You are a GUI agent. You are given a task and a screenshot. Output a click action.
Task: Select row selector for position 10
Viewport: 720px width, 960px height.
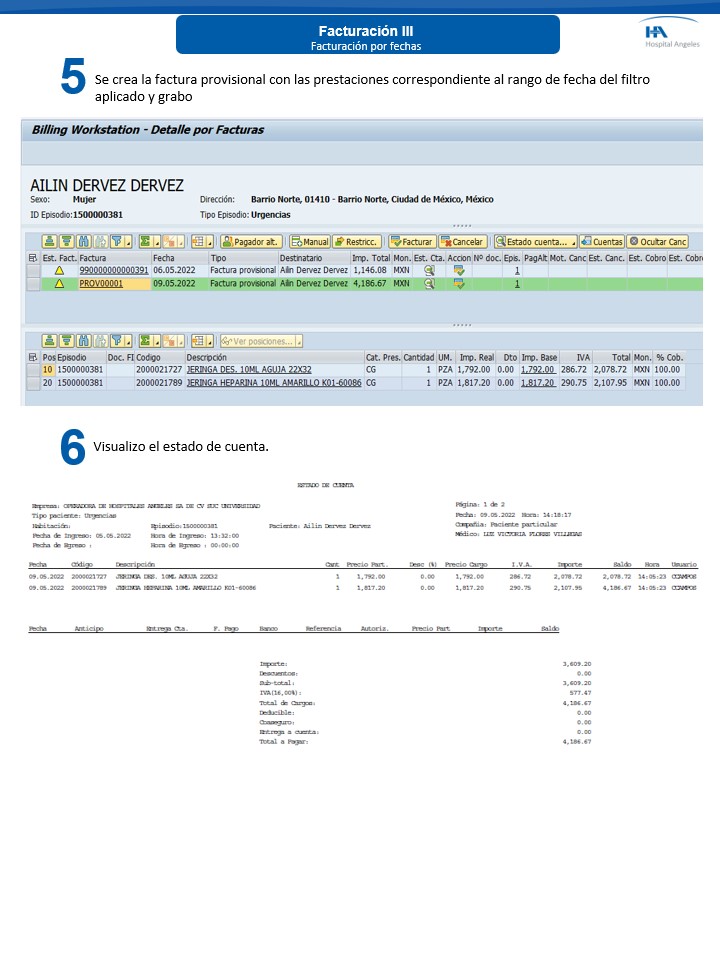33,369
